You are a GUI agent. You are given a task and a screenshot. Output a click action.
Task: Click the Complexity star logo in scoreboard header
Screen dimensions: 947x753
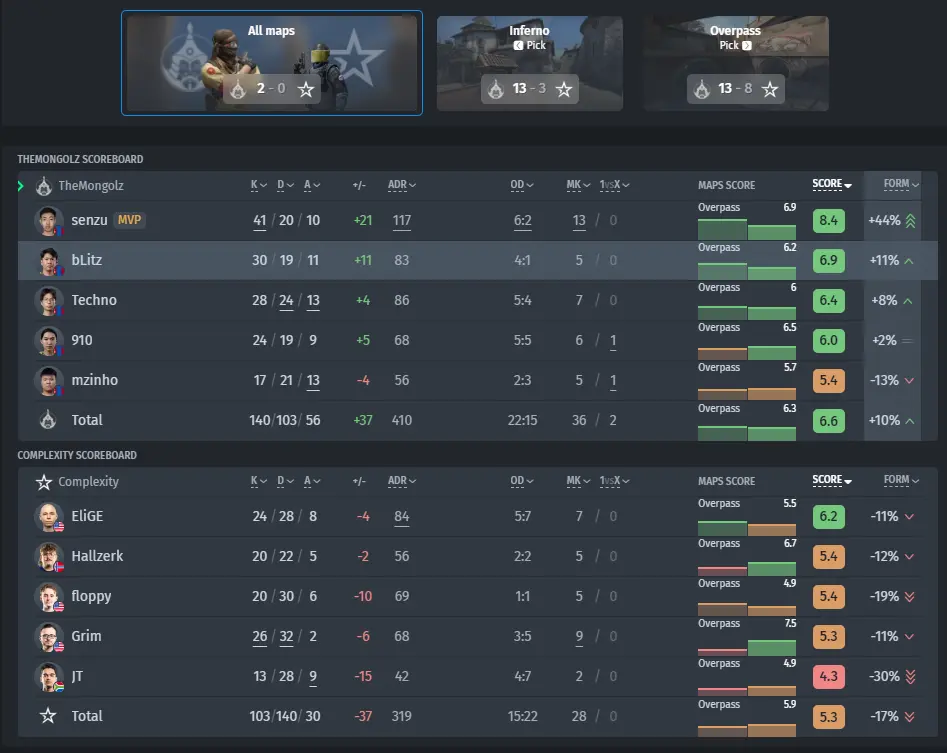point(43,482)
